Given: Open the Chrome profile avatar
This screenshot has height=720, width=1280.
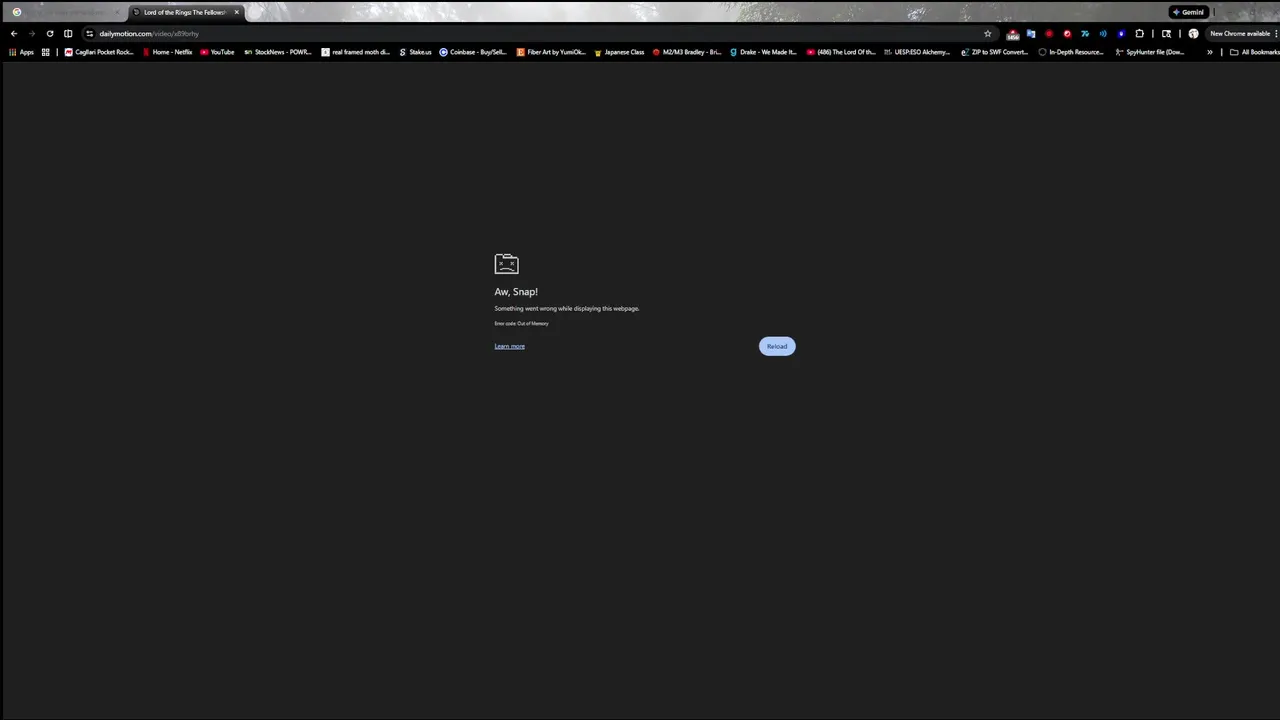Looking at the screenshot, I should 1193,33.
